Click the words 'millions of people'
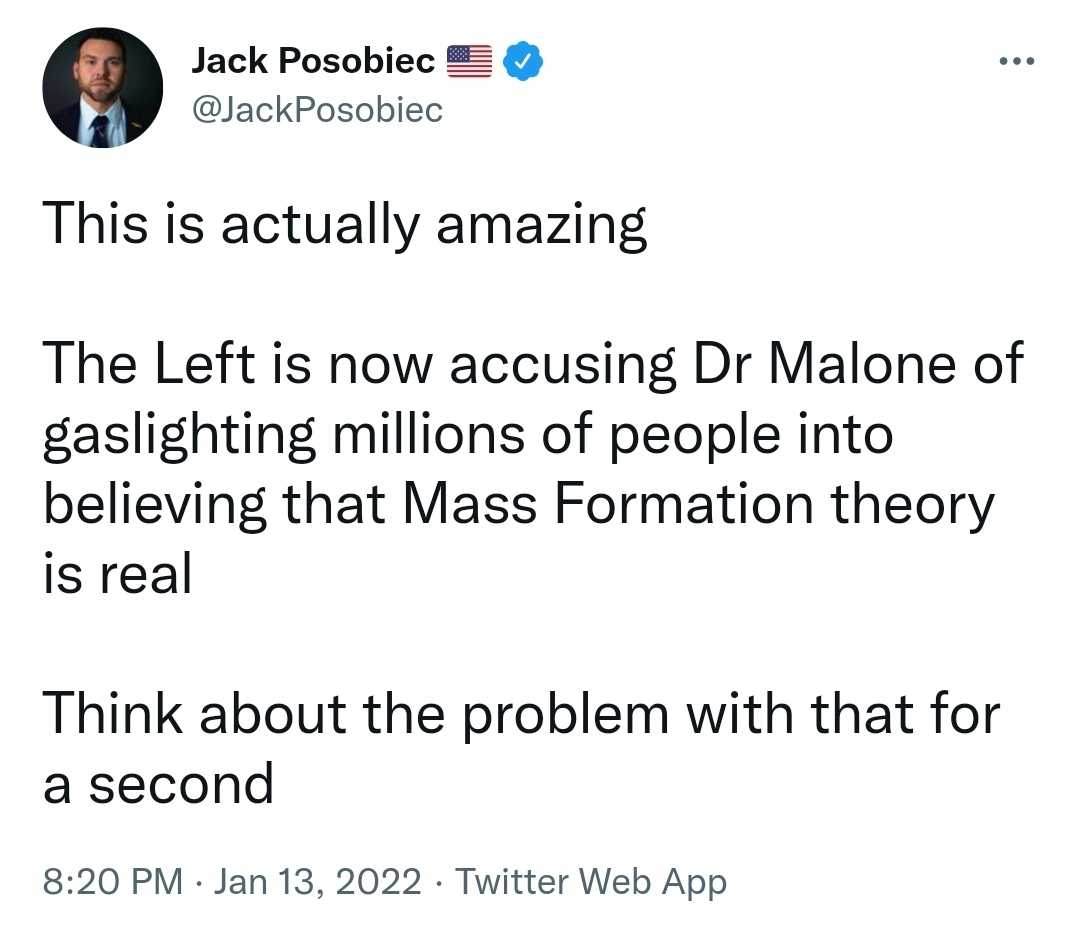 [x=556, y=436]
